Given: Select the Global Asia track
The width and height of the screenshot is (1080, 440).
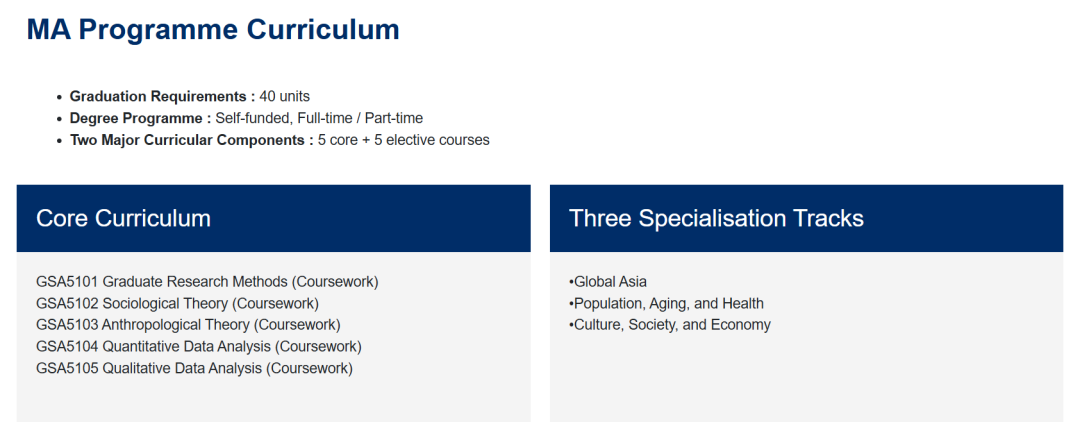Looking at the screenshot, I should (x=610, y=282).
